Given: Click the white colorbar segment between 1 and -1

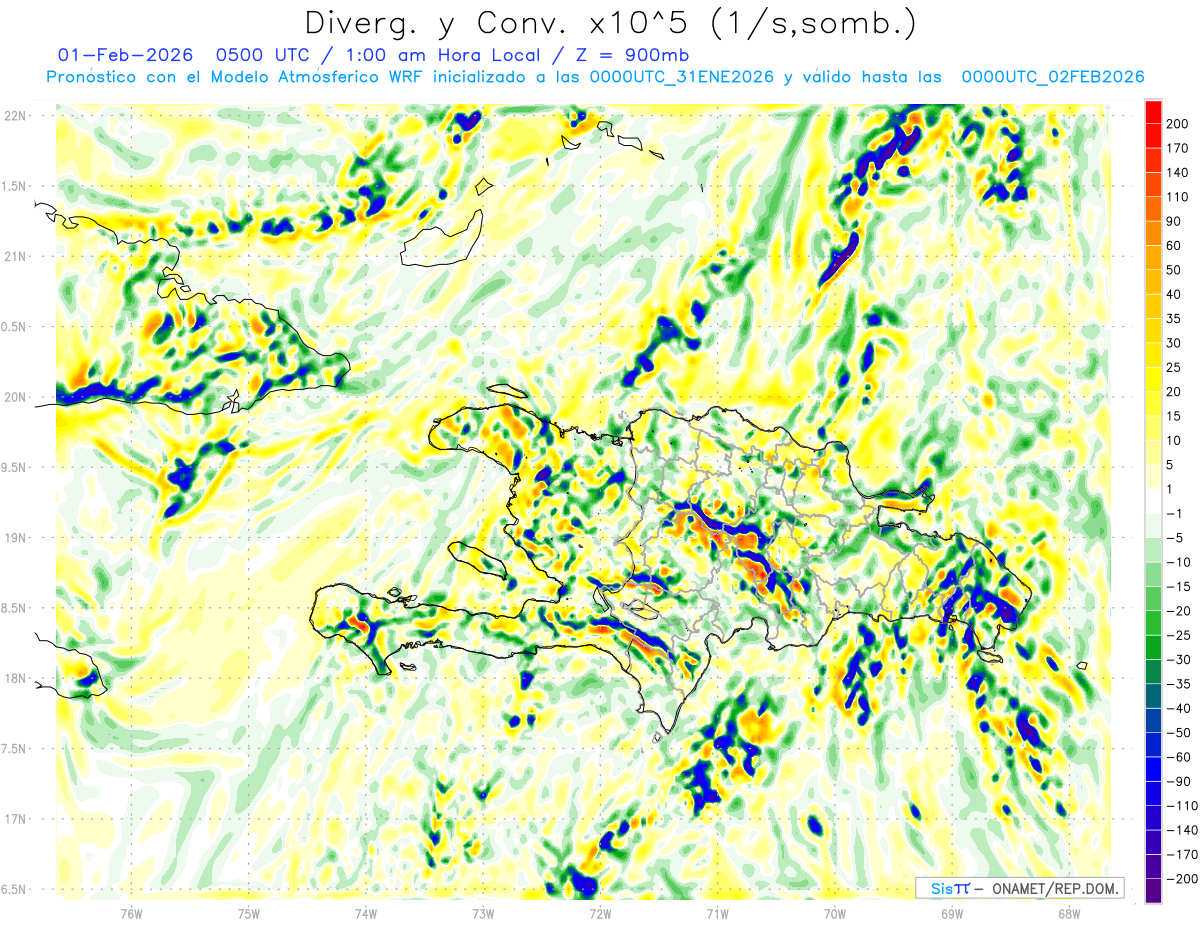Looking at the screenshot, I should point(1152,501).
